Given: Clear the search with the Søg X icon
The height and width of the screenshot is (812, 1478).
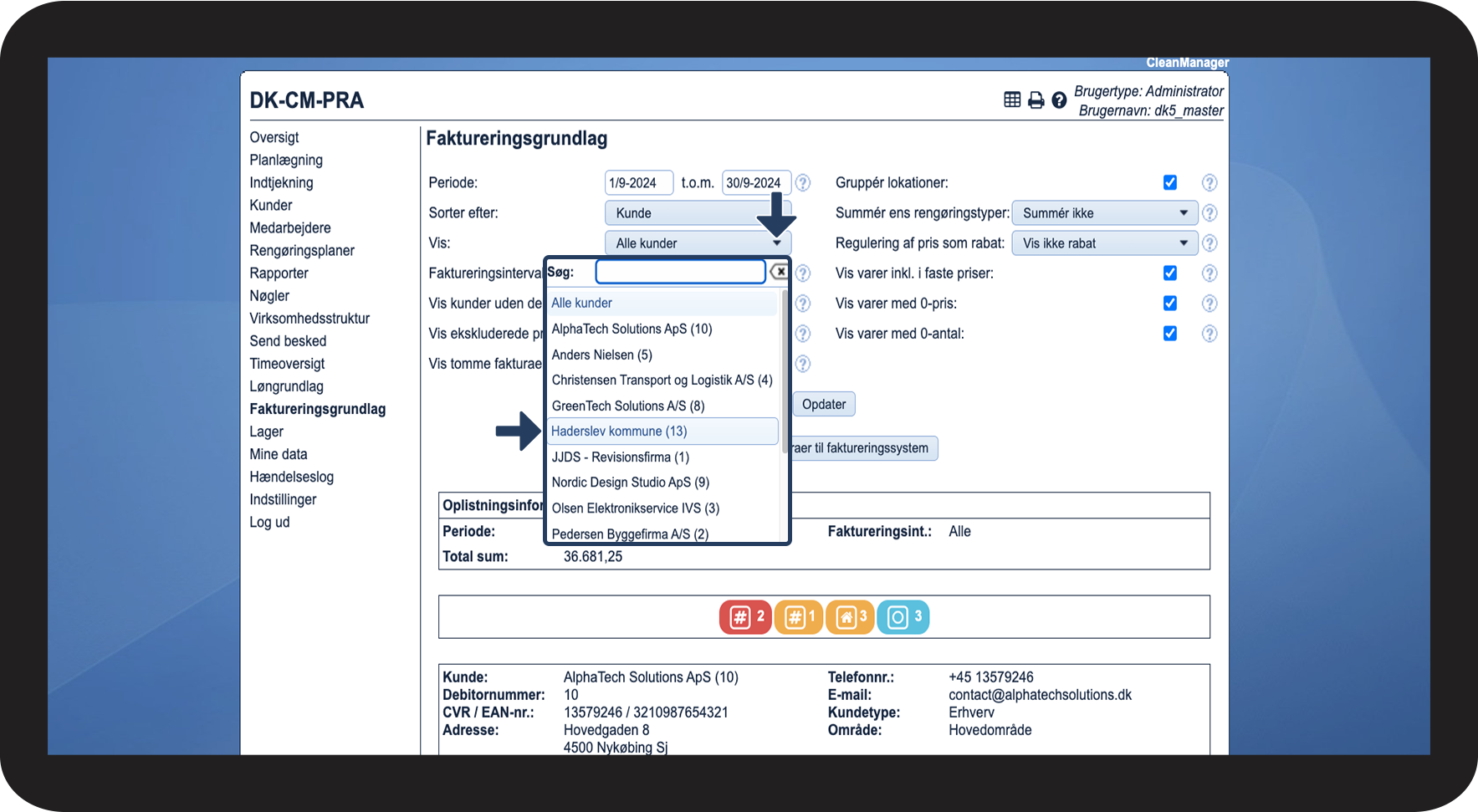Looking at the screenshot, I should click(x=780, y=272).
